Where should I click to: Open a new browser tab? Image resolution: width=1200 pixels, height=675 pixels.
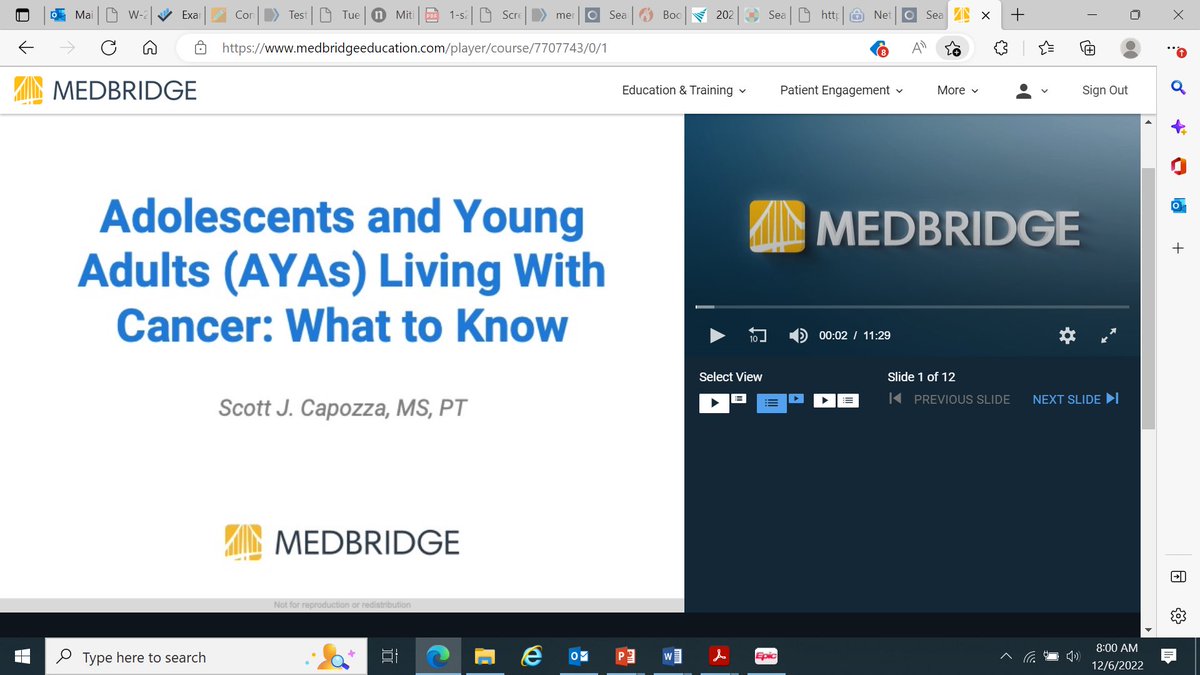1018,15
